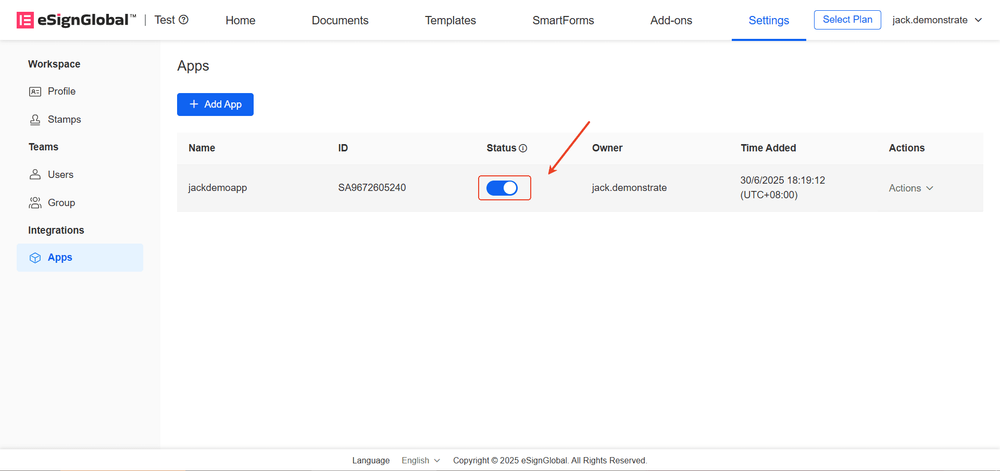This screenshot has width=1000, height=471.
Task: Open the jack.demonstrate account menu
Action: tap(937, 20)
